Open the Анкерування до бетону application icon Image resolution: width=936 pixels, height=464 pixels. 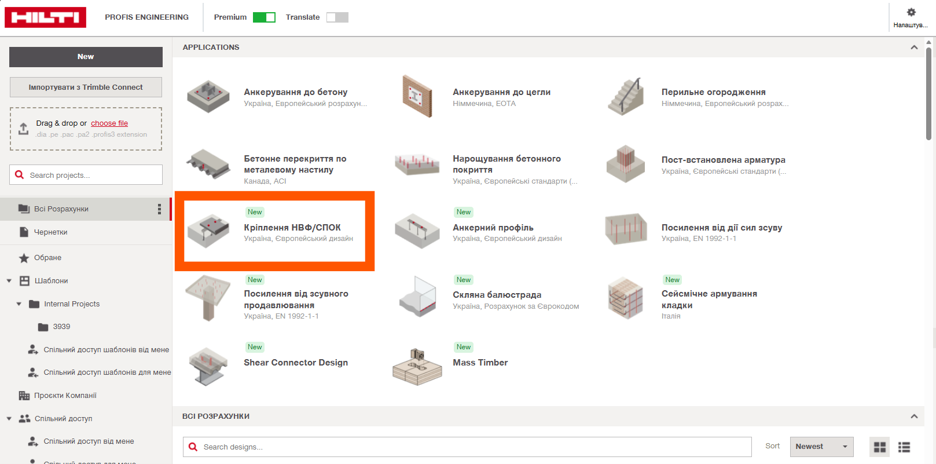tap(207, 97)
